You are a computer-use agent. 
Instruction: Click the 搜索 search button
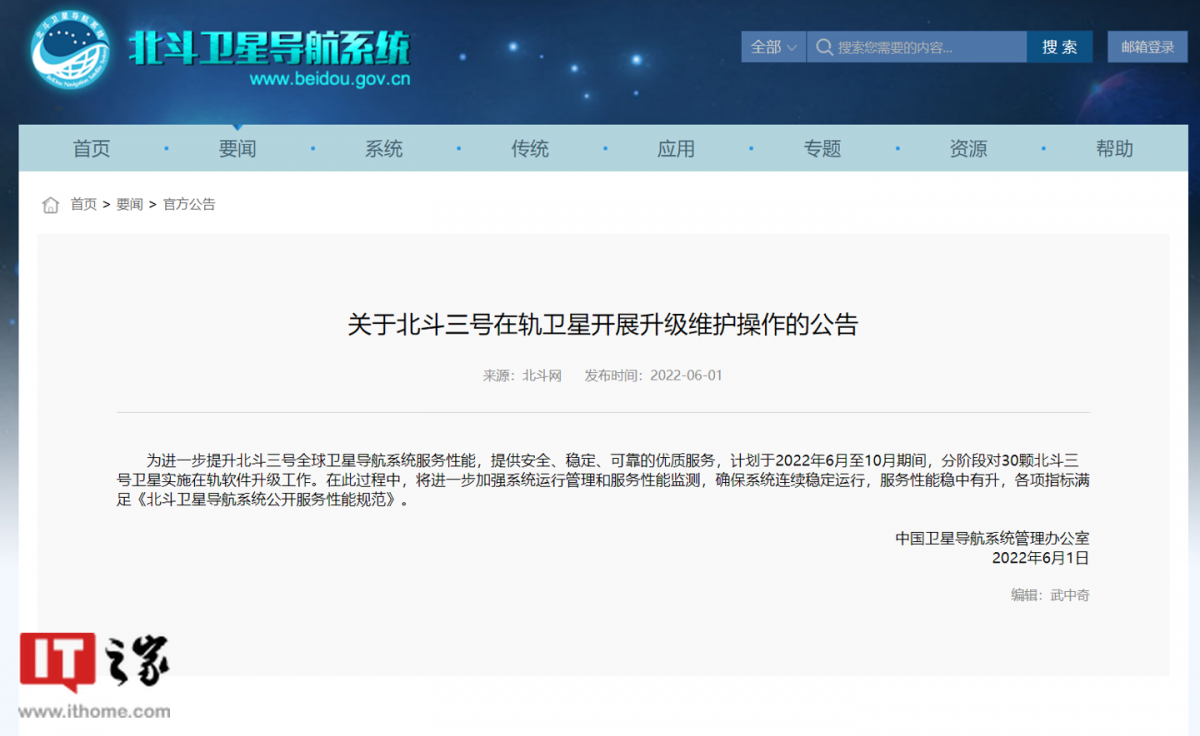[x=1059, y=47]
